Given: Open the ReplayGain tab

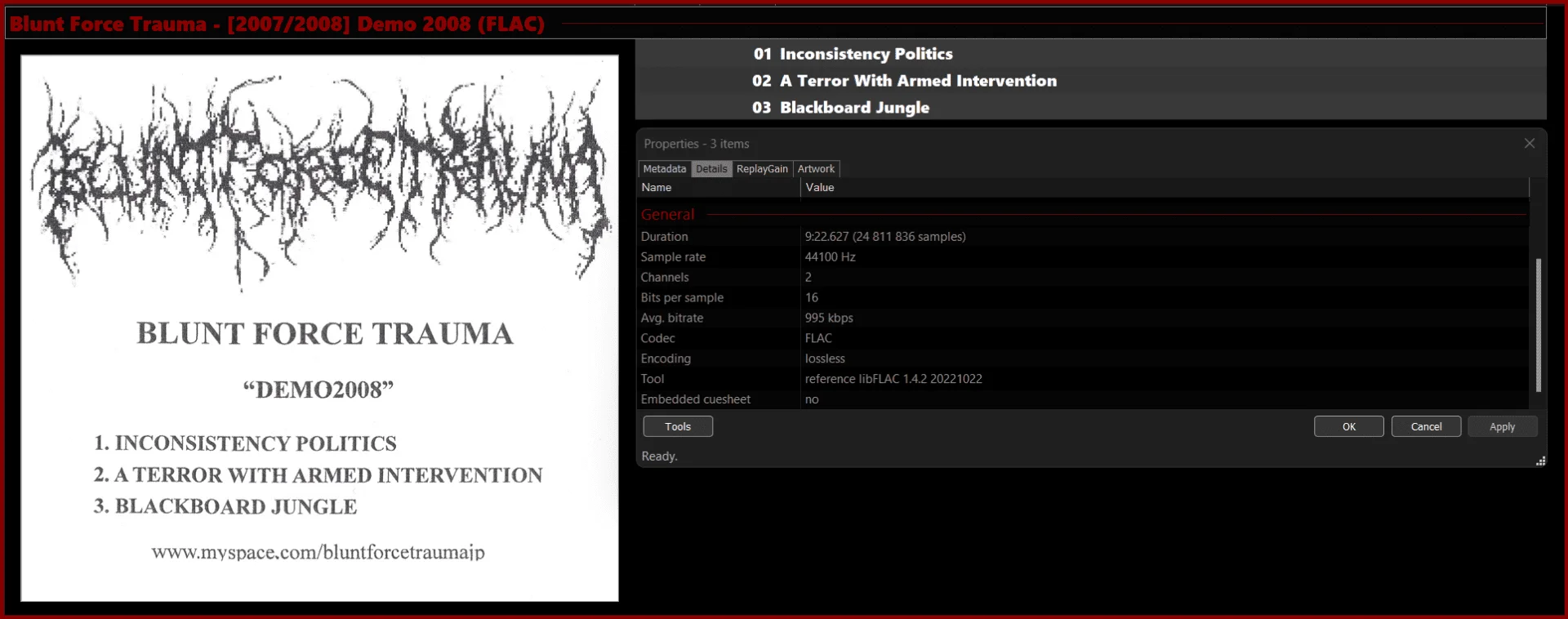Looking at the screenshot, I should 762,169.
